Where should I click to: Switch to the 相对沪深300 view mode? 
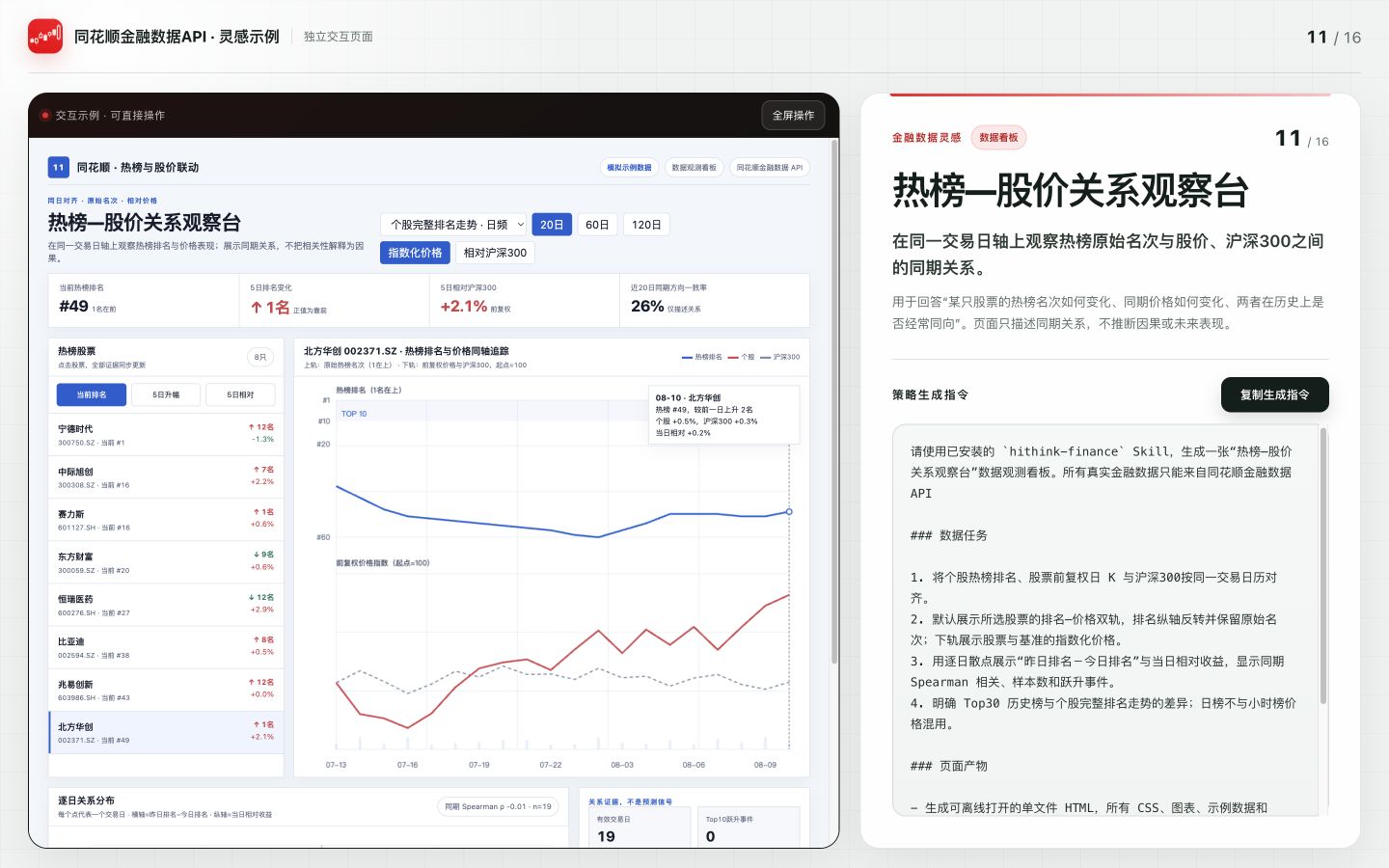495,253
